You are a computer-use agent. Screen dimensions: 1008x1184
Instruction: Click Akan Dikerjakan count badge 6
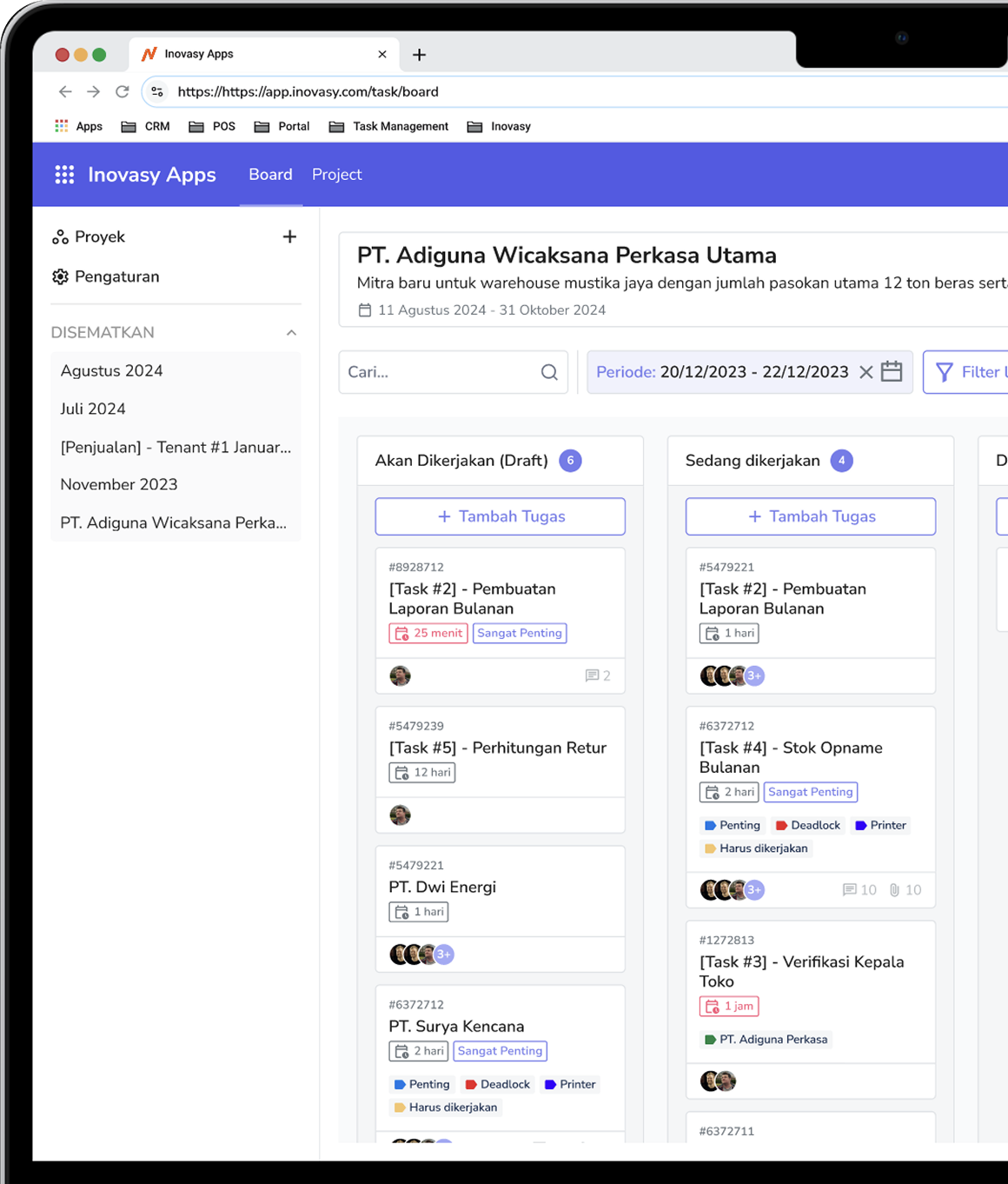(570, 461)
